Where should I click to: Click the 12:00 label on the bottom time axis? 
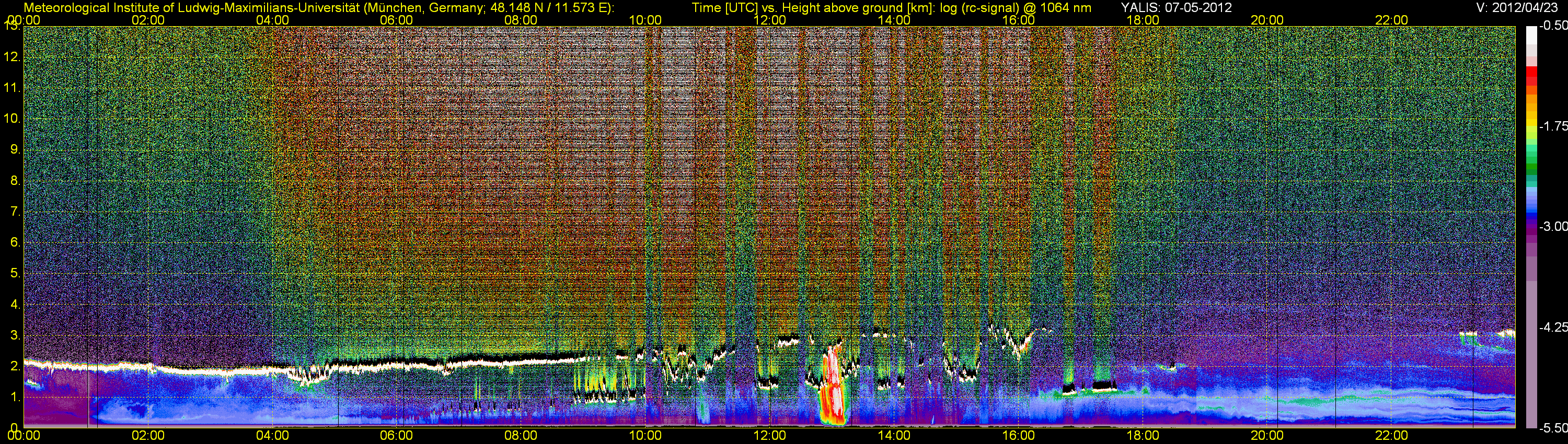[x=769, y=436]
